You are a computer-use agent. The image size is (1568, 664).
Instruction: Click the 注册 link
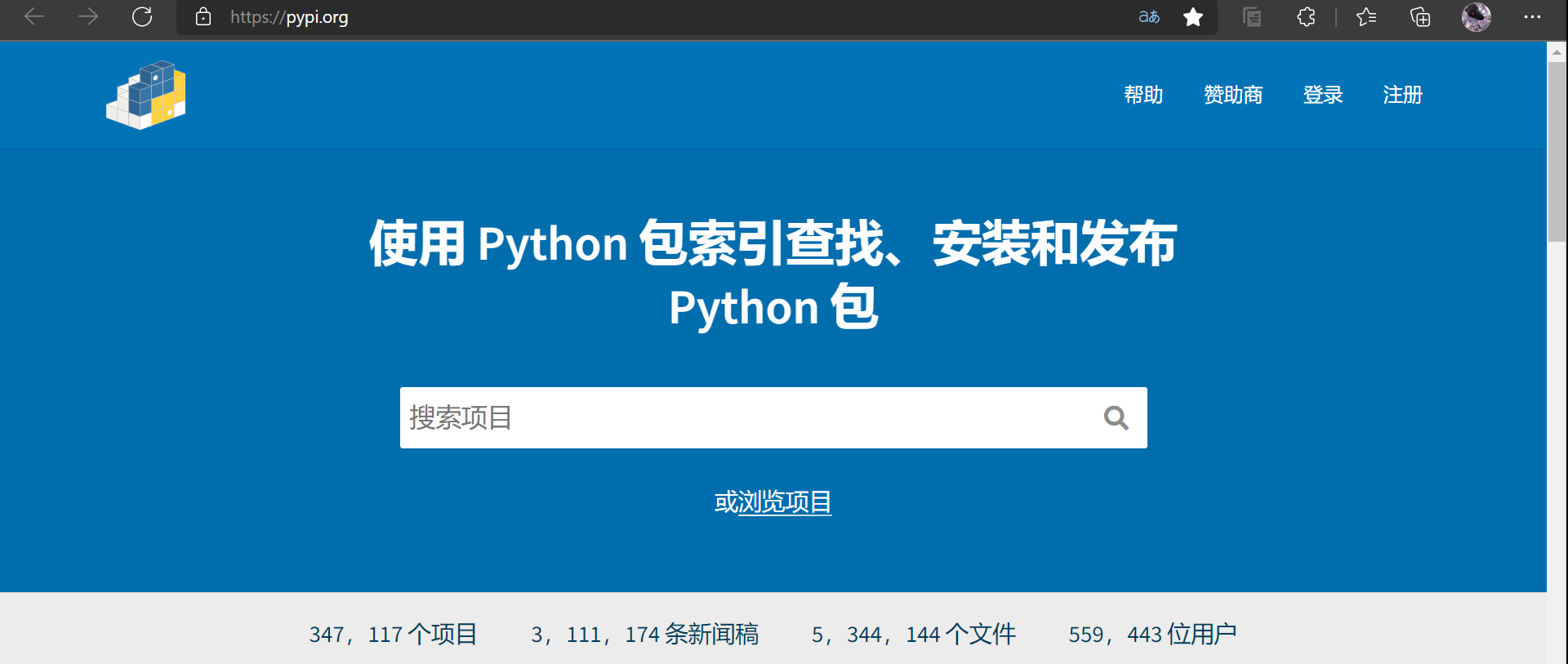(1403, 95)
